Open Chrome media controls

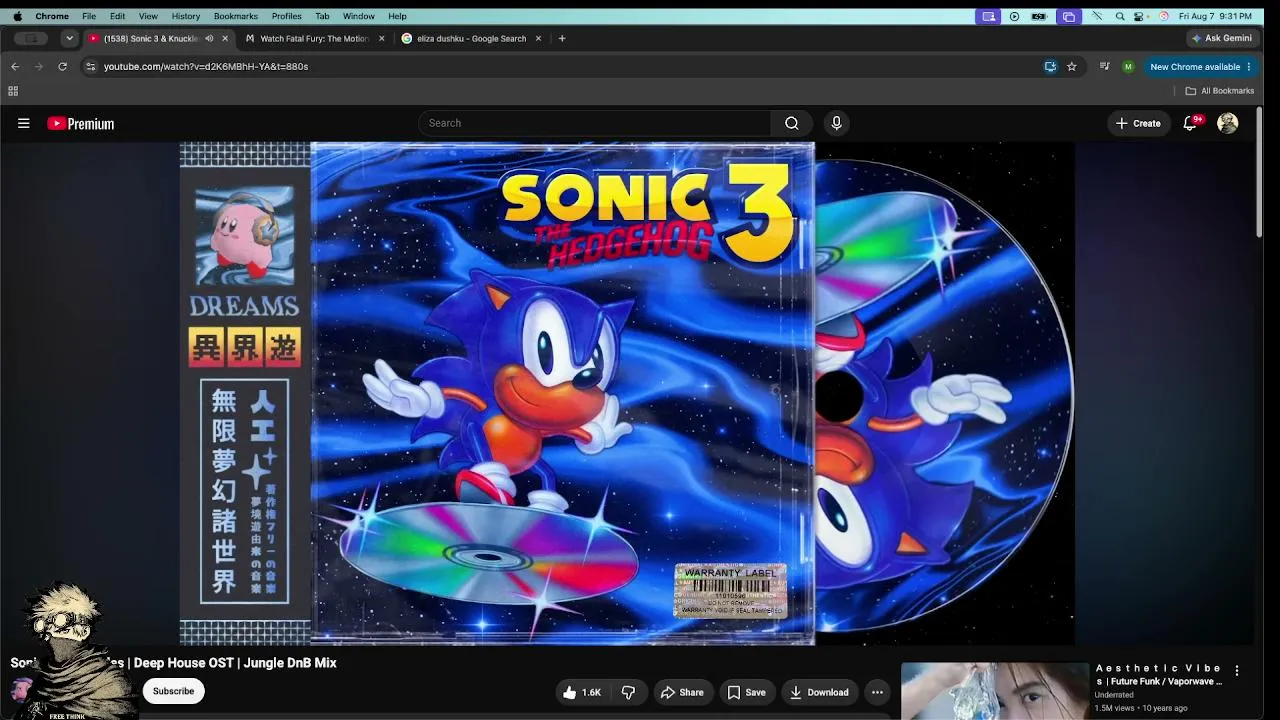[1104, 66]
